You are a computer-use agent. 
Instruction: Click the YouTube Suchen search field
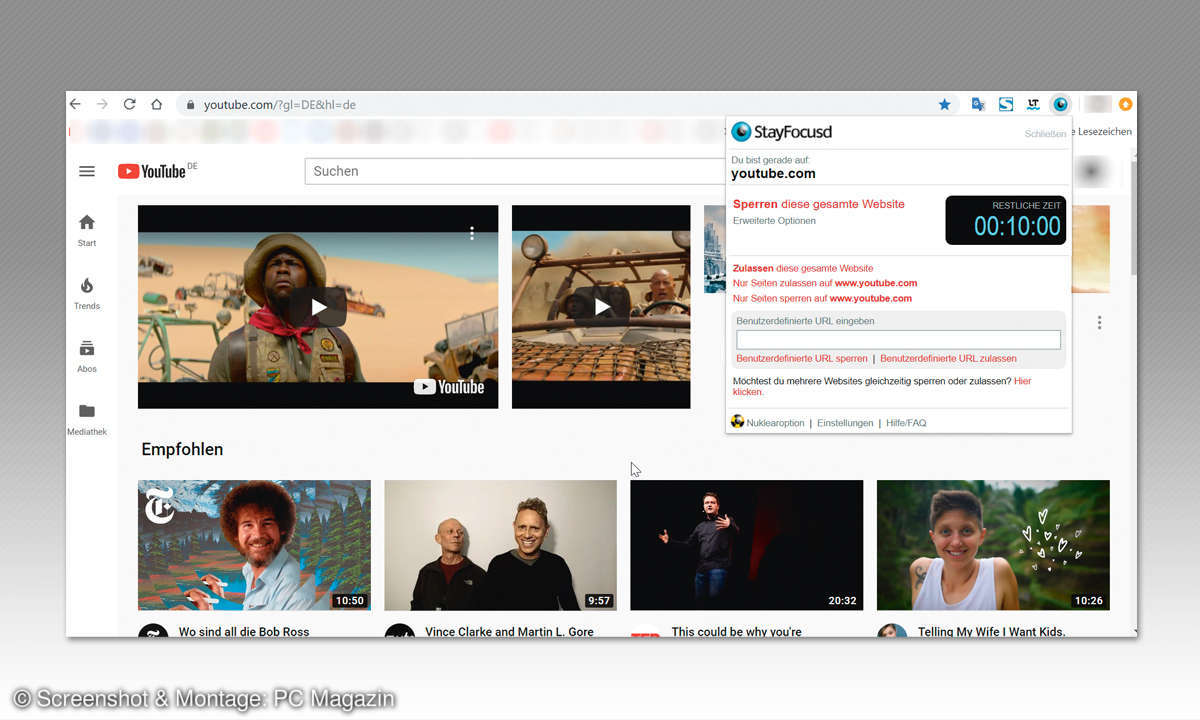(515, 171)
